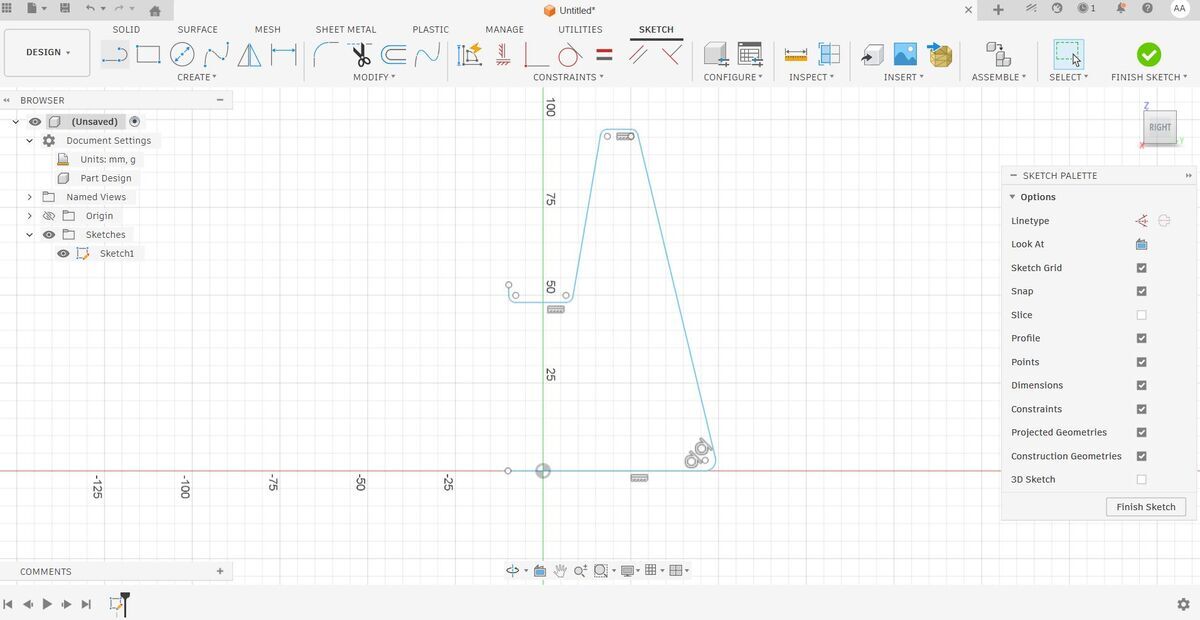
Task: Select the Center Diameter Circle tool
Action: tap(182, 54)
